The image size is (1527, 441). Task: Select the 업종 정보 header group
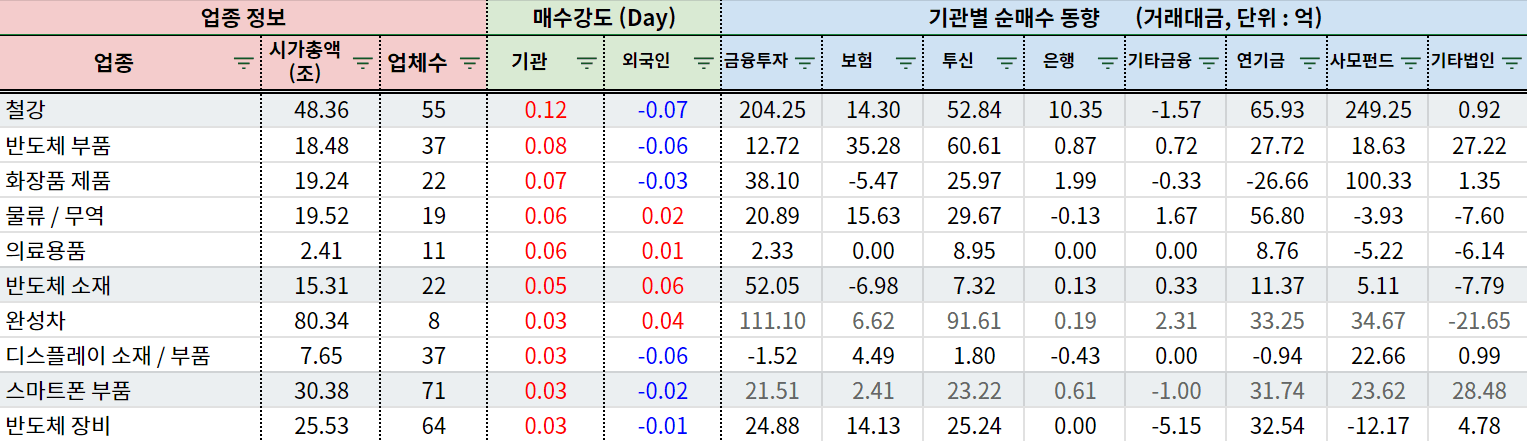point(243,17)
